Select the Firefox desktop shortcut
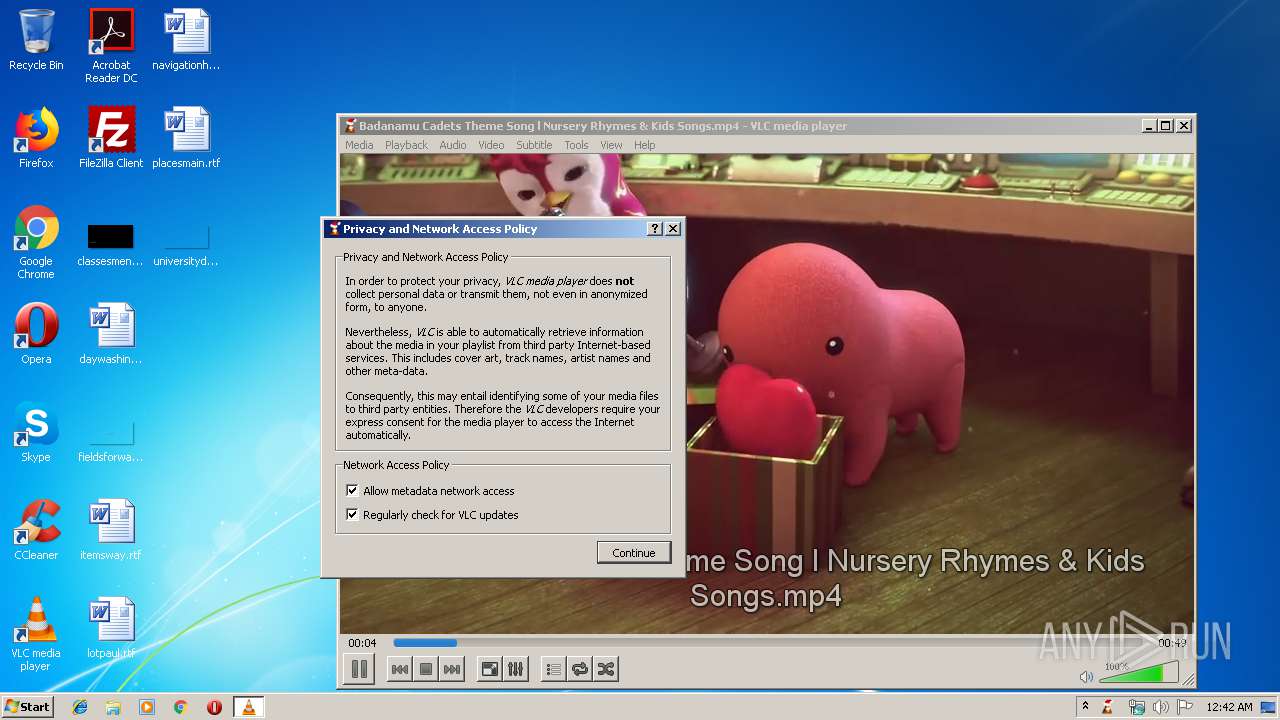This screenshot has height=720, width=1280. (x=36, y=138)
